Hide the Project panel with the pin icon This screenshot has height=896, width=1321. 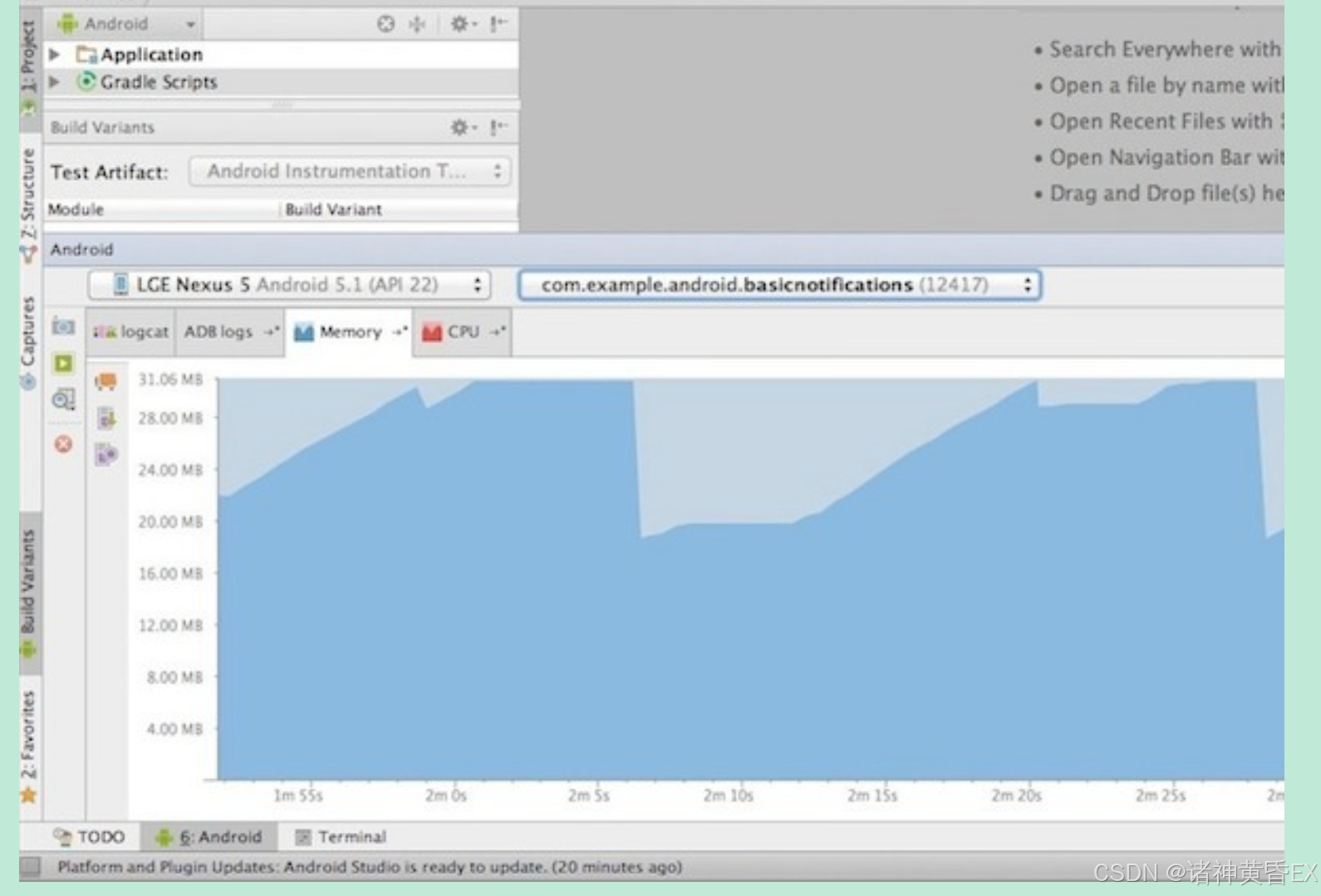tap(498, 24)
